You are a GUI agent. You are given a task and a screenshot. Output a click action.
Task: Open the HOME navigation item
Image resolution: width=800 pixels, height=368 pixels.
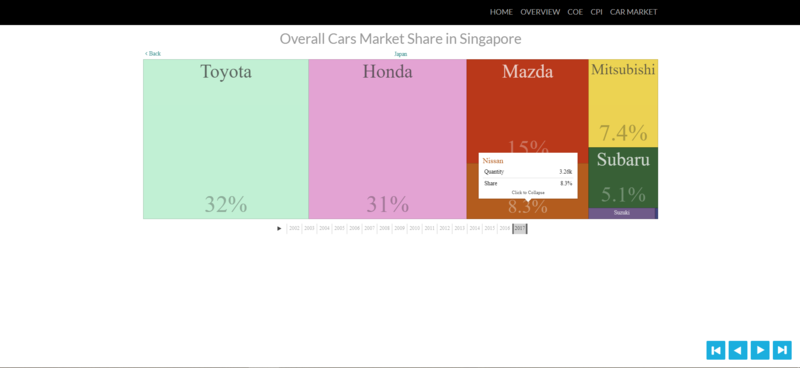501,12
